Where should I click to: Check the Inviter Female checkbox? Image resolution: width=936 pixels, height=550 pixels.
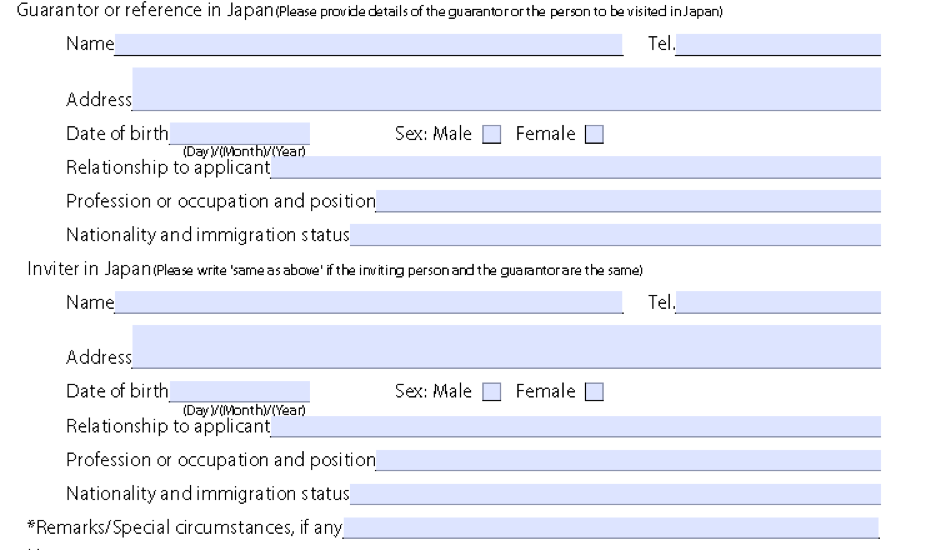coord(594,392)
